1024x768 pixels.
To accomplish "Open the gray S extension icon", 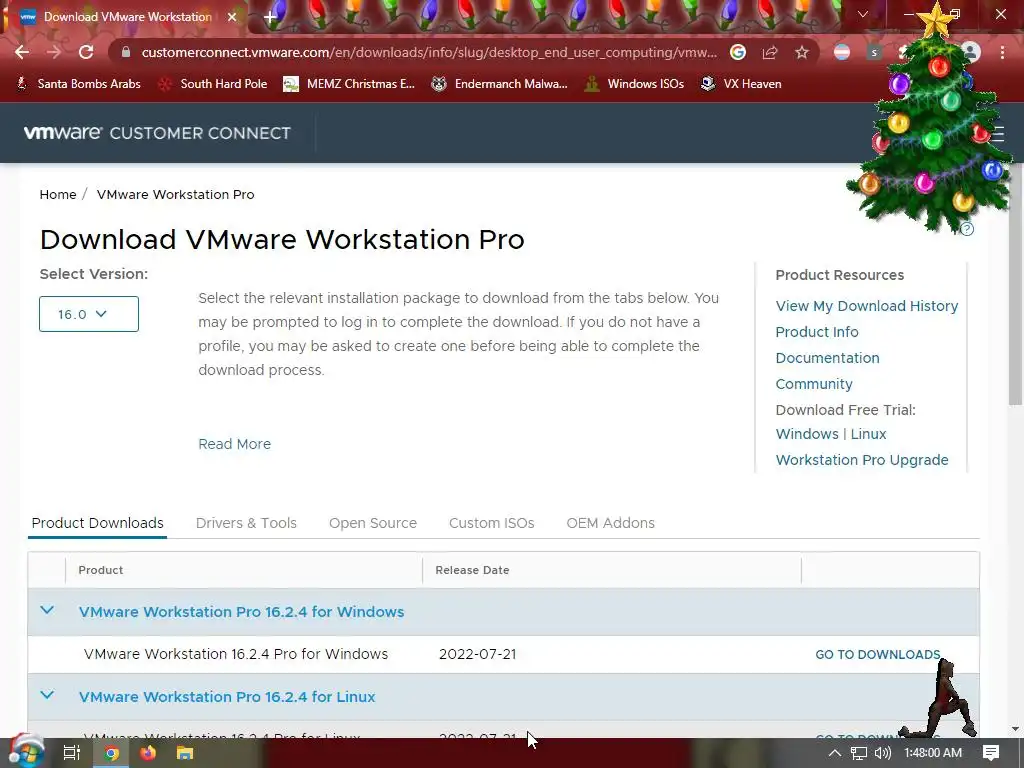I will tap(874, 52).
